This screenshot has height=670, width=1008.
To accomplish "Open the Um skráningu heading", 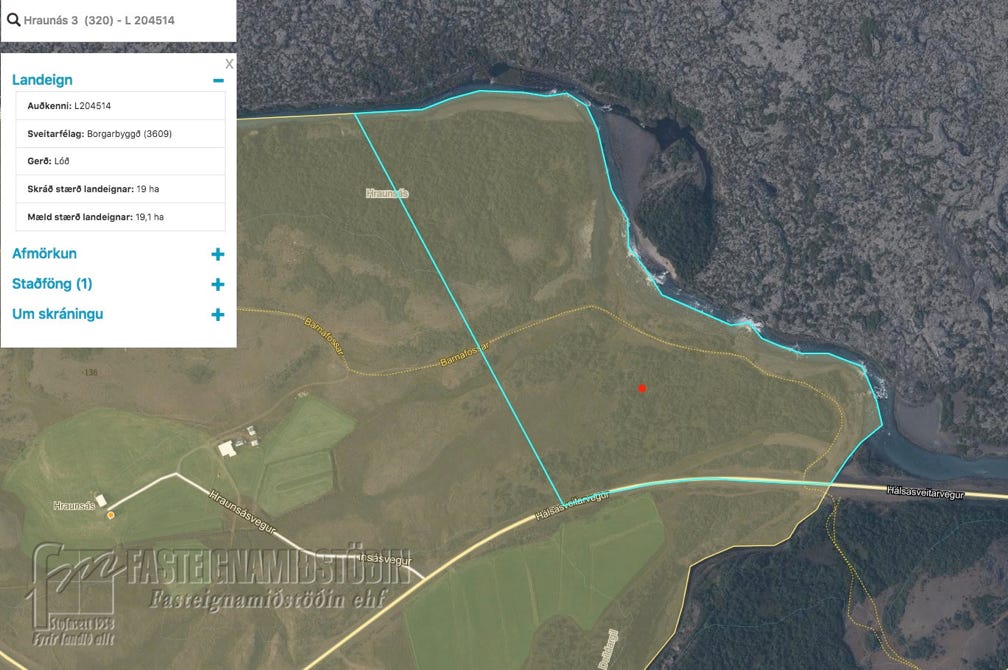I will [58, 314].
